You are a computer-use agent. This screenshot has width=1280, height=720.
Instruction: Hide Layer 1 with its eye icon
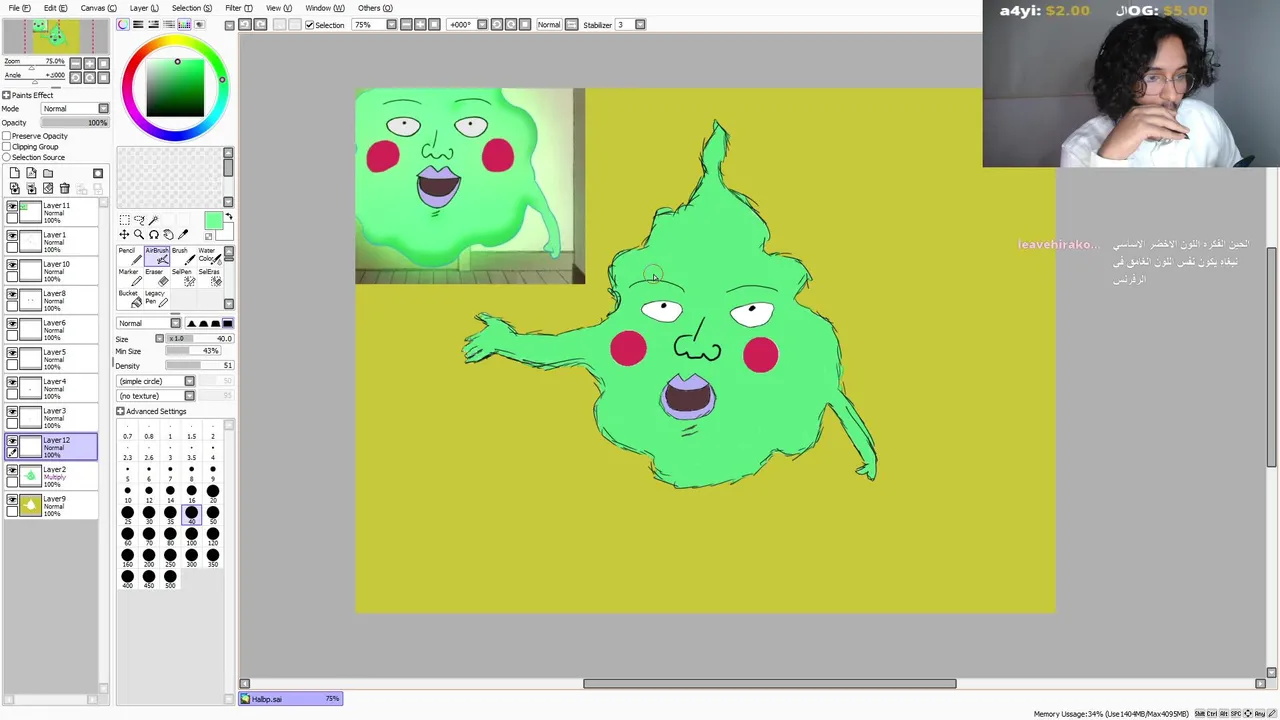click(12, 235)
